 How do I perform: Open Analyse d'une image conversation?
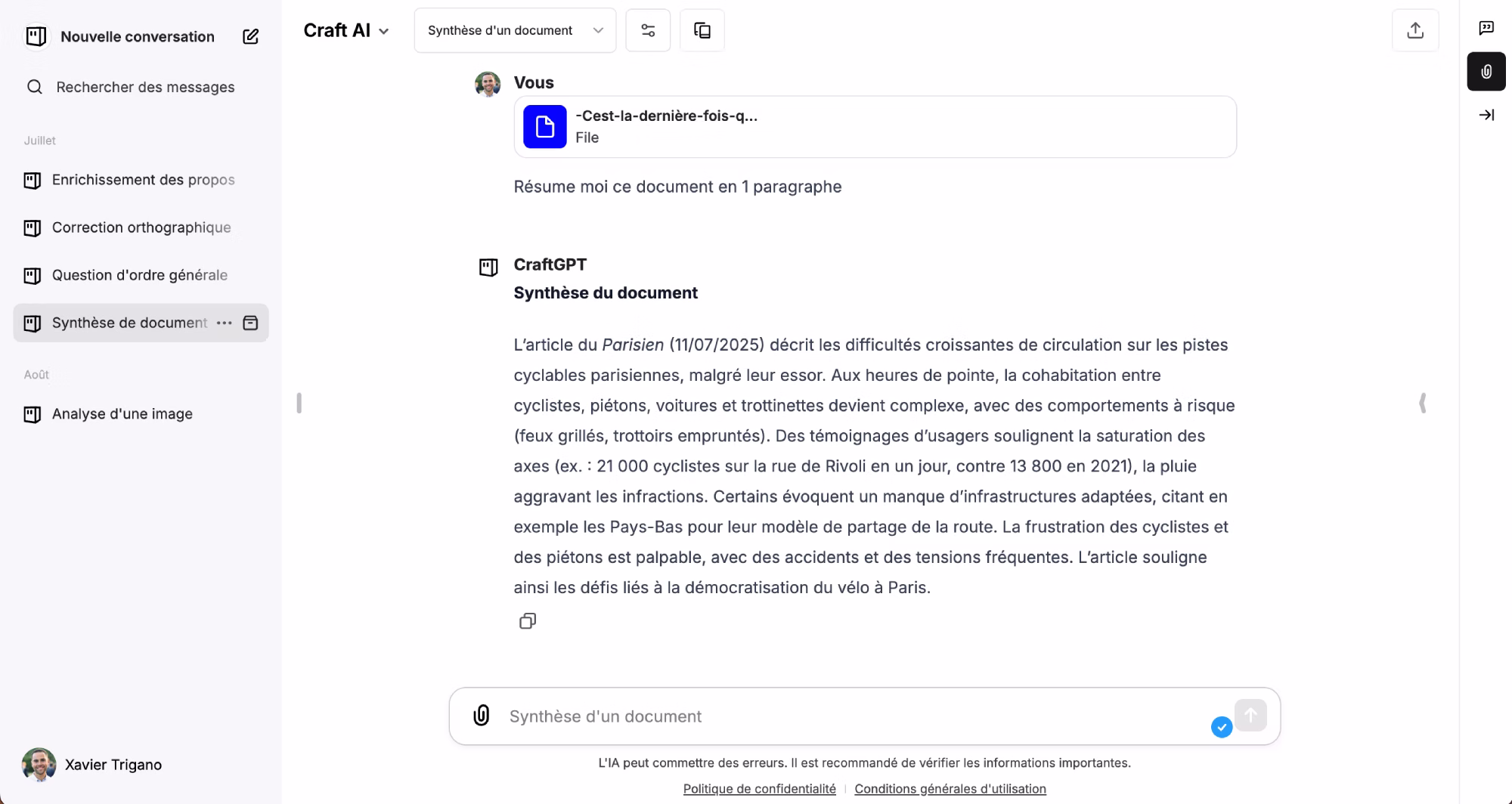click(x=141, y=414)
